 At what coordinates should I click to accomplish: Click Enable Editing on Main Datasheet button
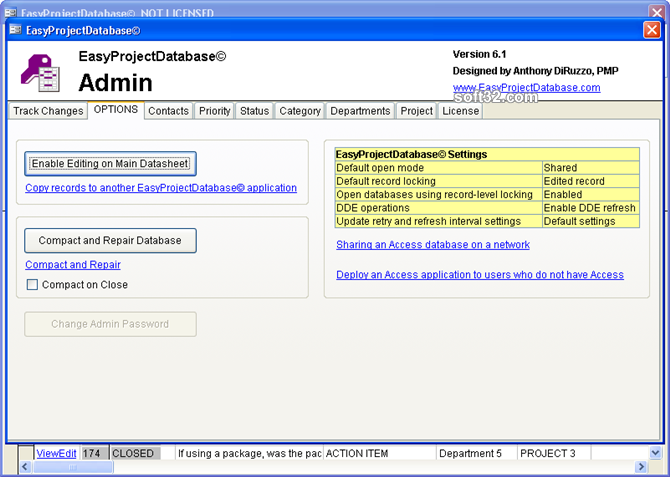pos(110,164)
